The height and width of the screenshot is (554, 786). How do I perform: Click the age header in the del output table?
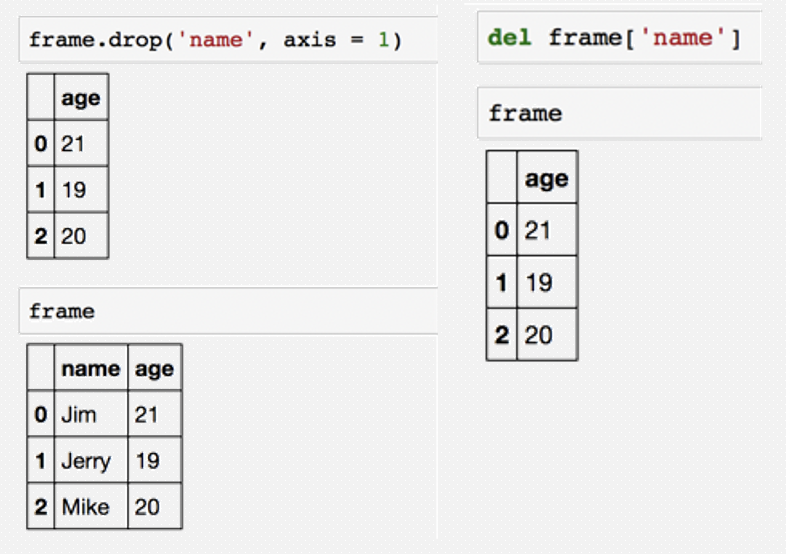point(546,178)
